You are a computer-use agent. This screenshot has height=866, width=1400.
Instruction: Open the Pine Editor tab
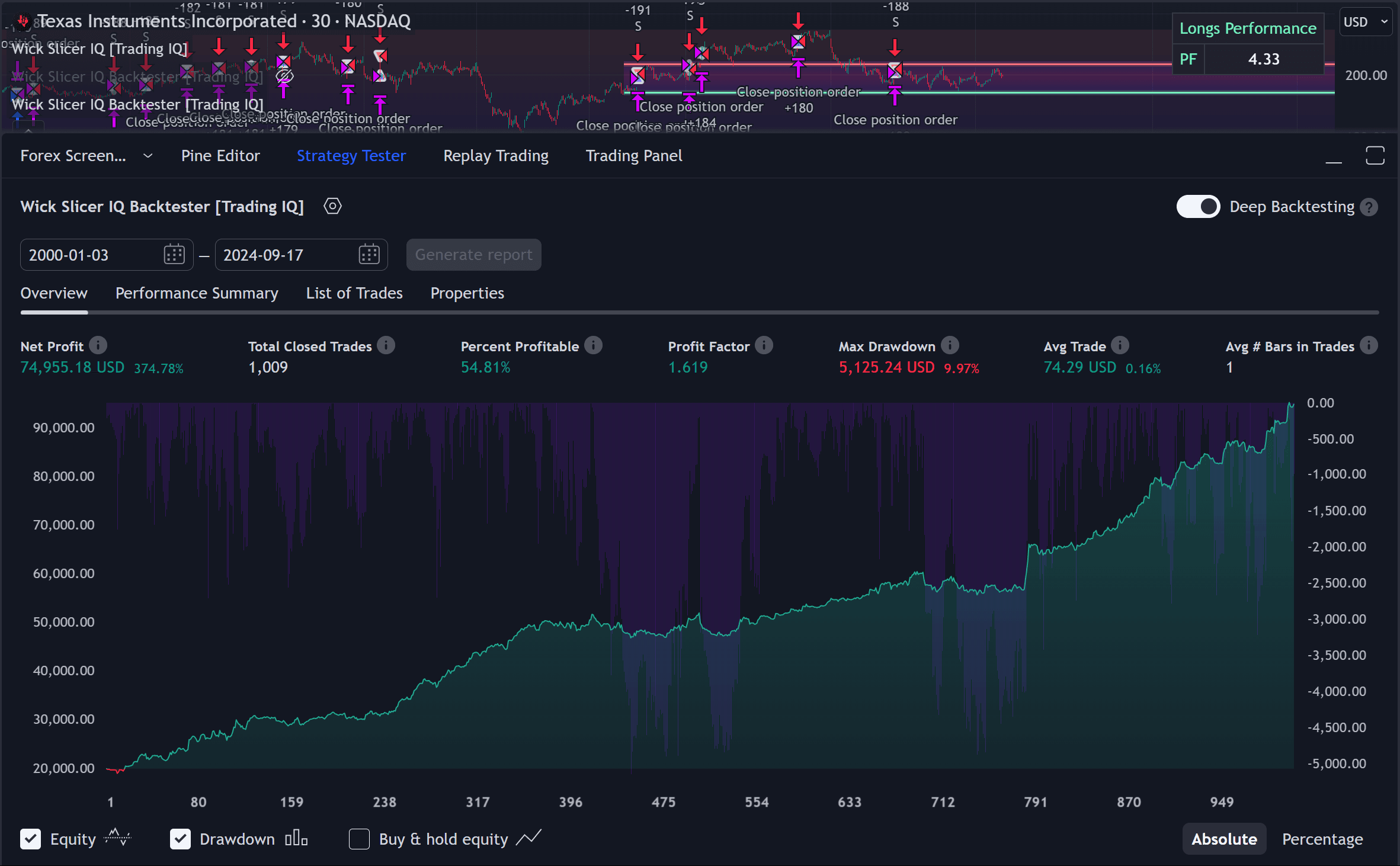pos(220,156)
